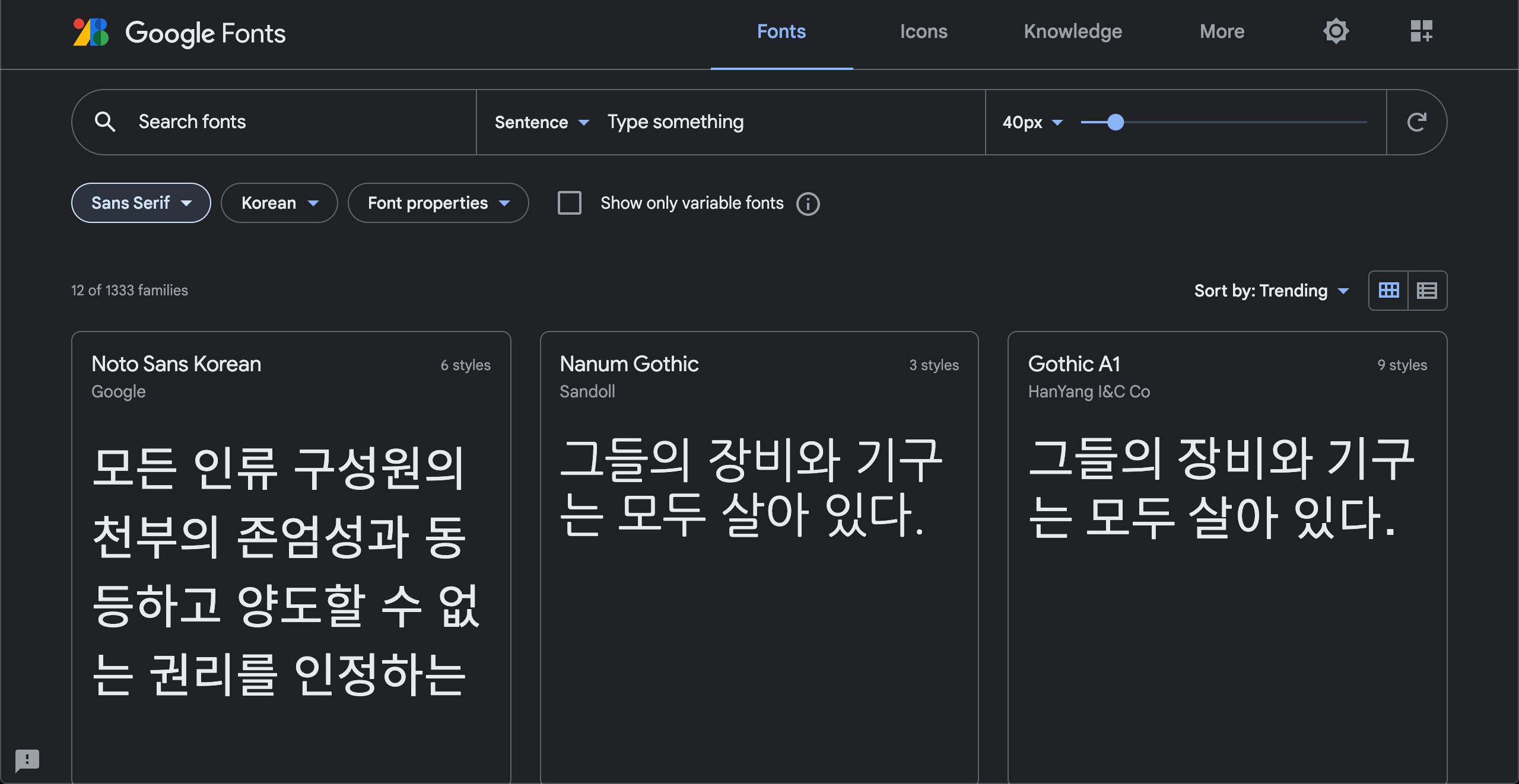Reset filters with the refresh icon
Viewport: 1519px width, 784px height.
coord(1416,122)
